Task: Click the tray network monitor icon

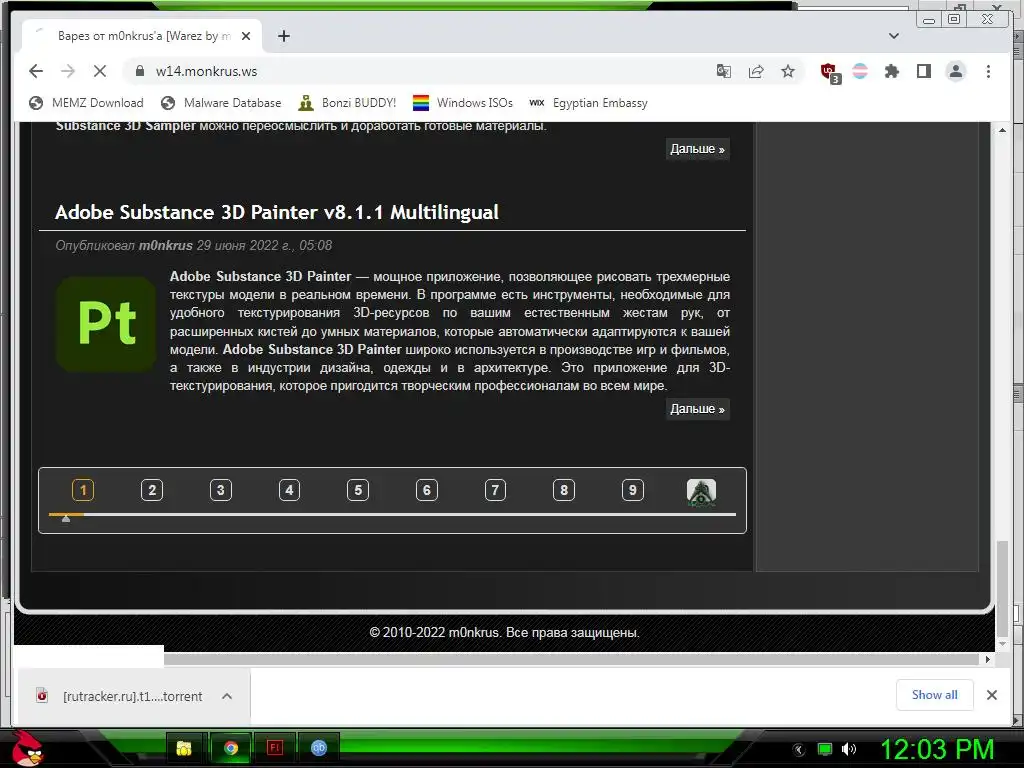Action: tap(825, 749)
